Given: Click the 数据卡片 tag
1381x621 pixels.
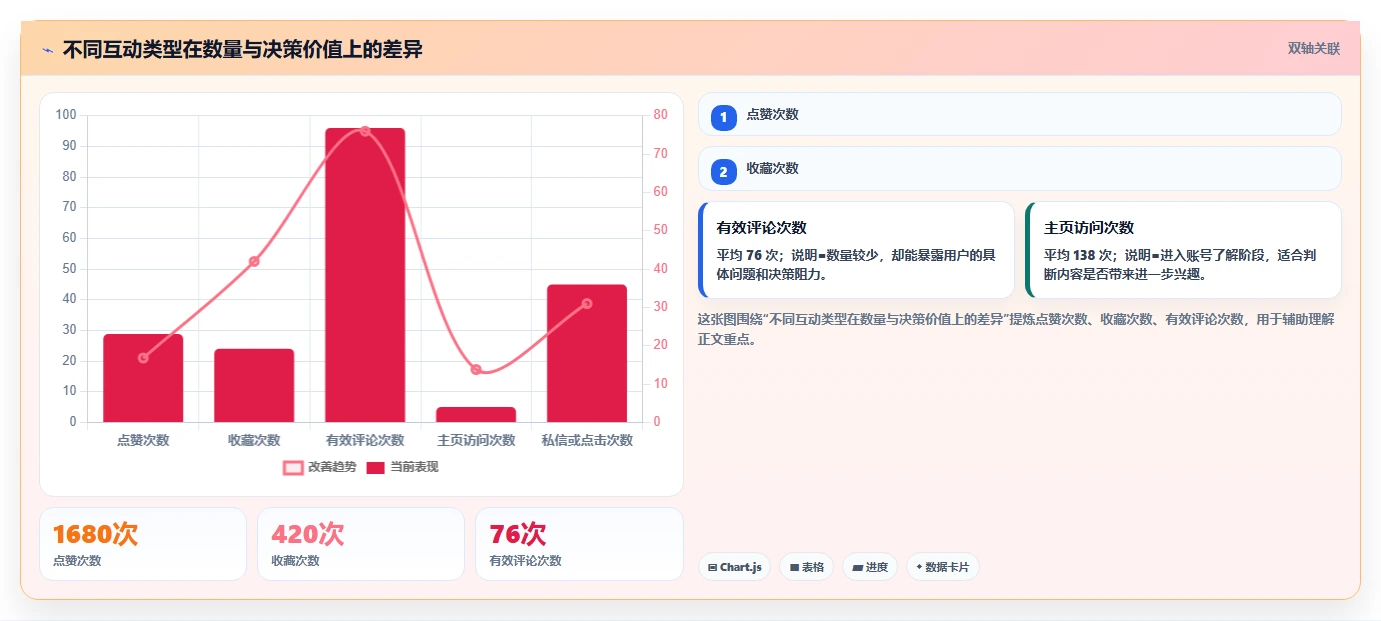Looking at the screenshot, I should click(943, 567).
